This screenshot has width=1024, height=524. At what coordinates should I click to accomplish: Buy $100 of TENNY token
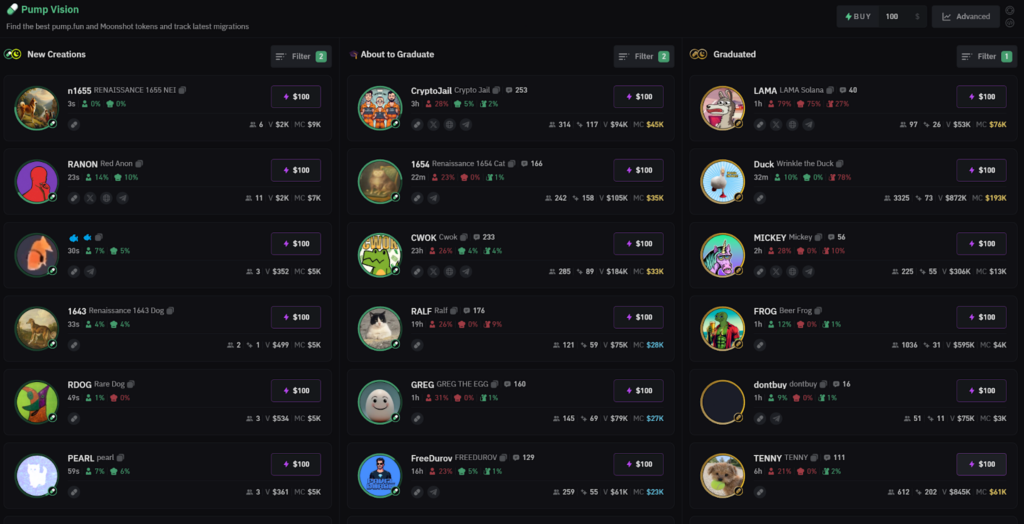point(982,464)
